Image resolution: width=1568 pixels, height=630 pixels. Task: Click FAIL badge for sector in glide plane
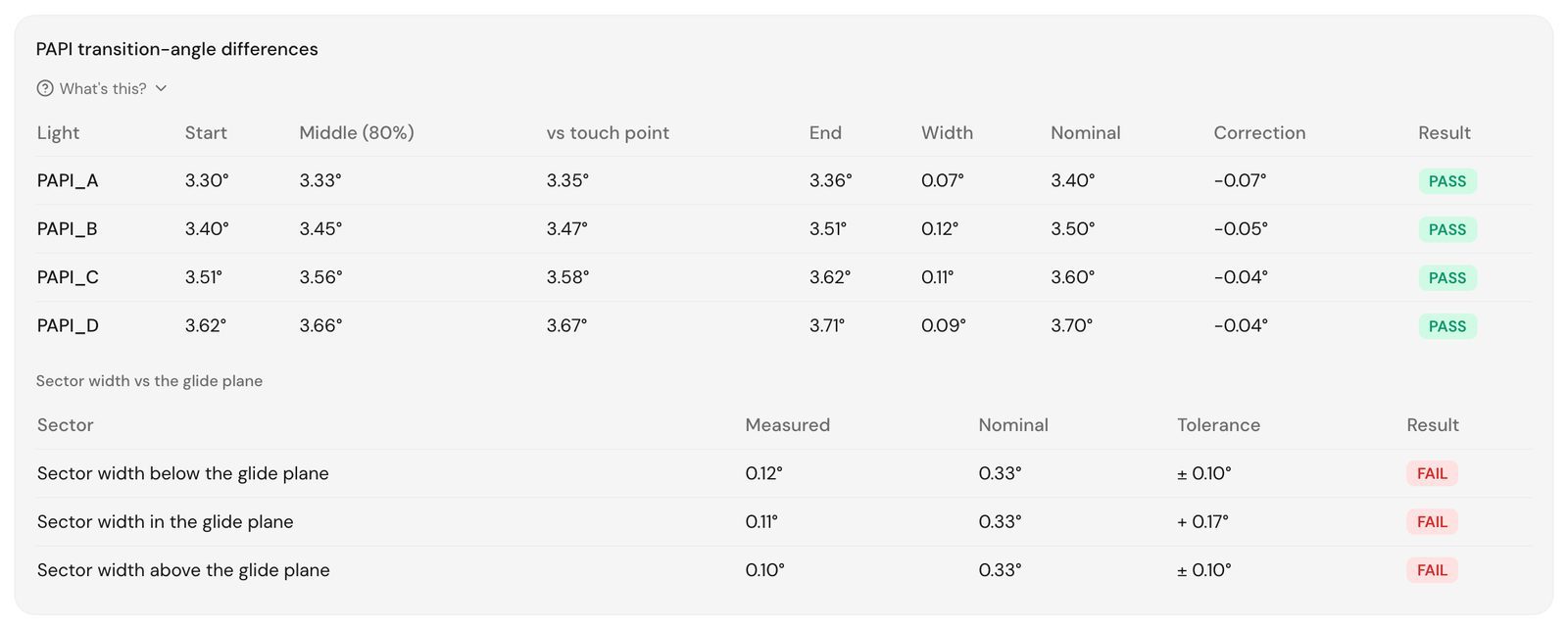point(1432,522)
